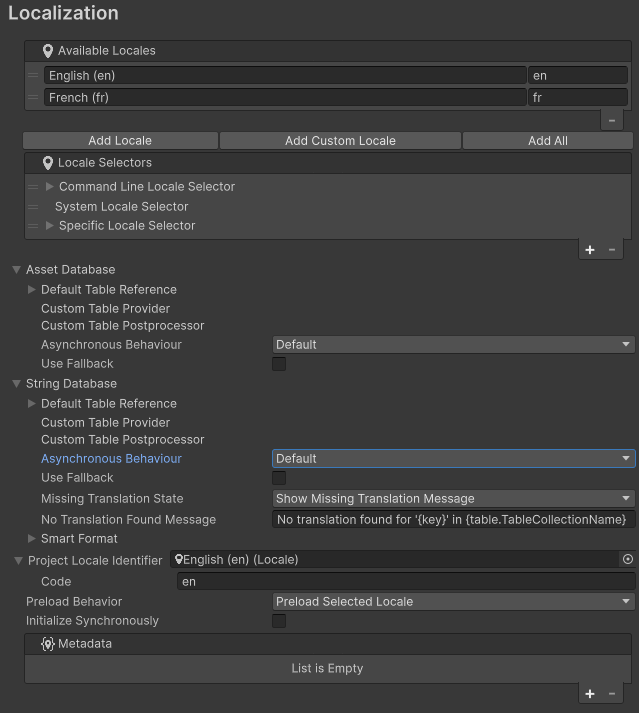Click the Add Locale button
639x713 pixels.
tap(120, 141)
